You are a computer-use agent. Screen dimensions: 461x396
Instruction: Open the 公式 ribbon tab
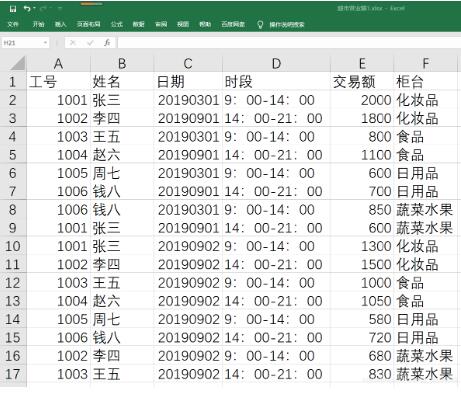[x=117, y=24]
